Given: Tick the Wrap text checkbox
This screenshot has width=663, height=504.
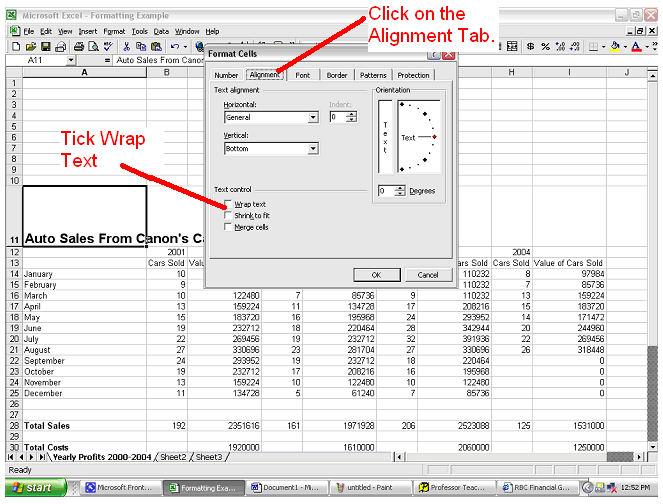Looking at the screenshot, I should click(x=227, y=204).
